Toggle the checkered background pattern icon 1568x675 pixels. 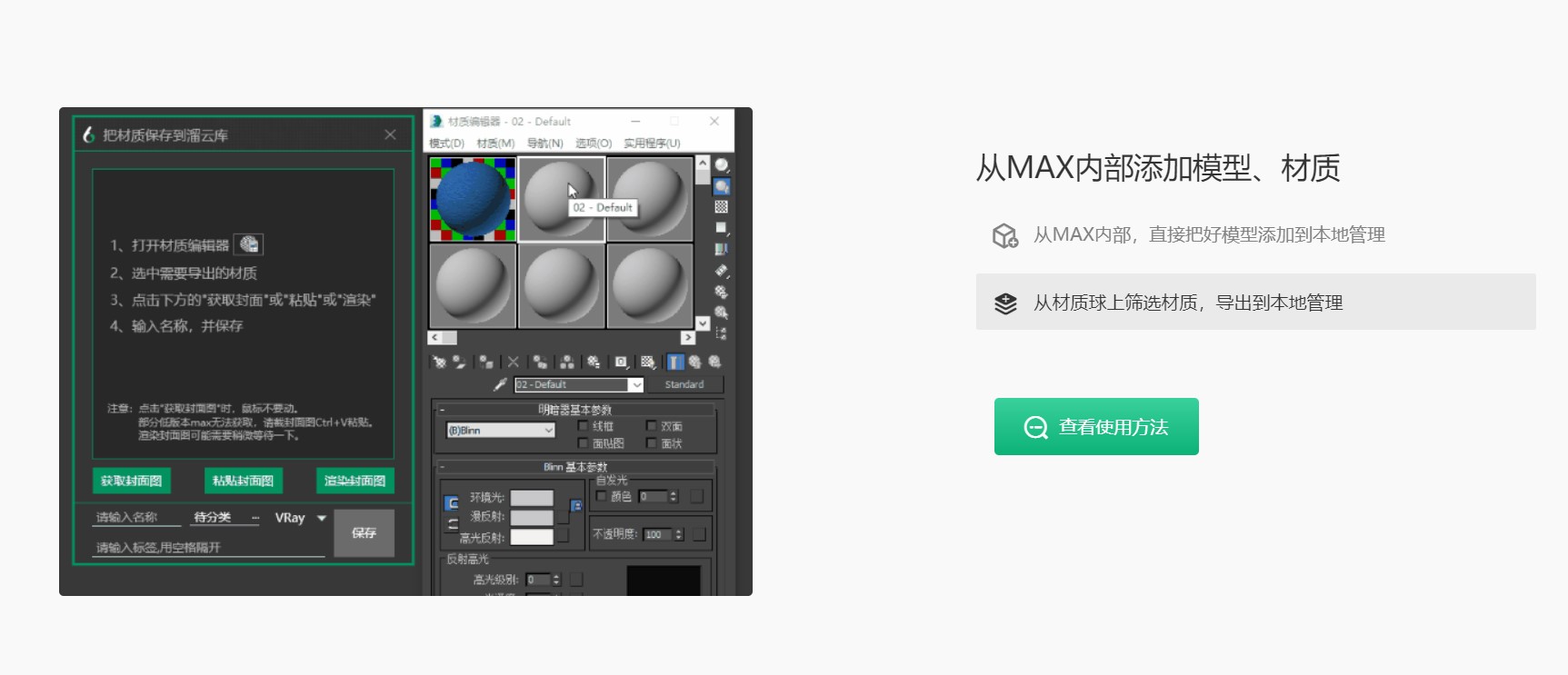tap(722, 206)
